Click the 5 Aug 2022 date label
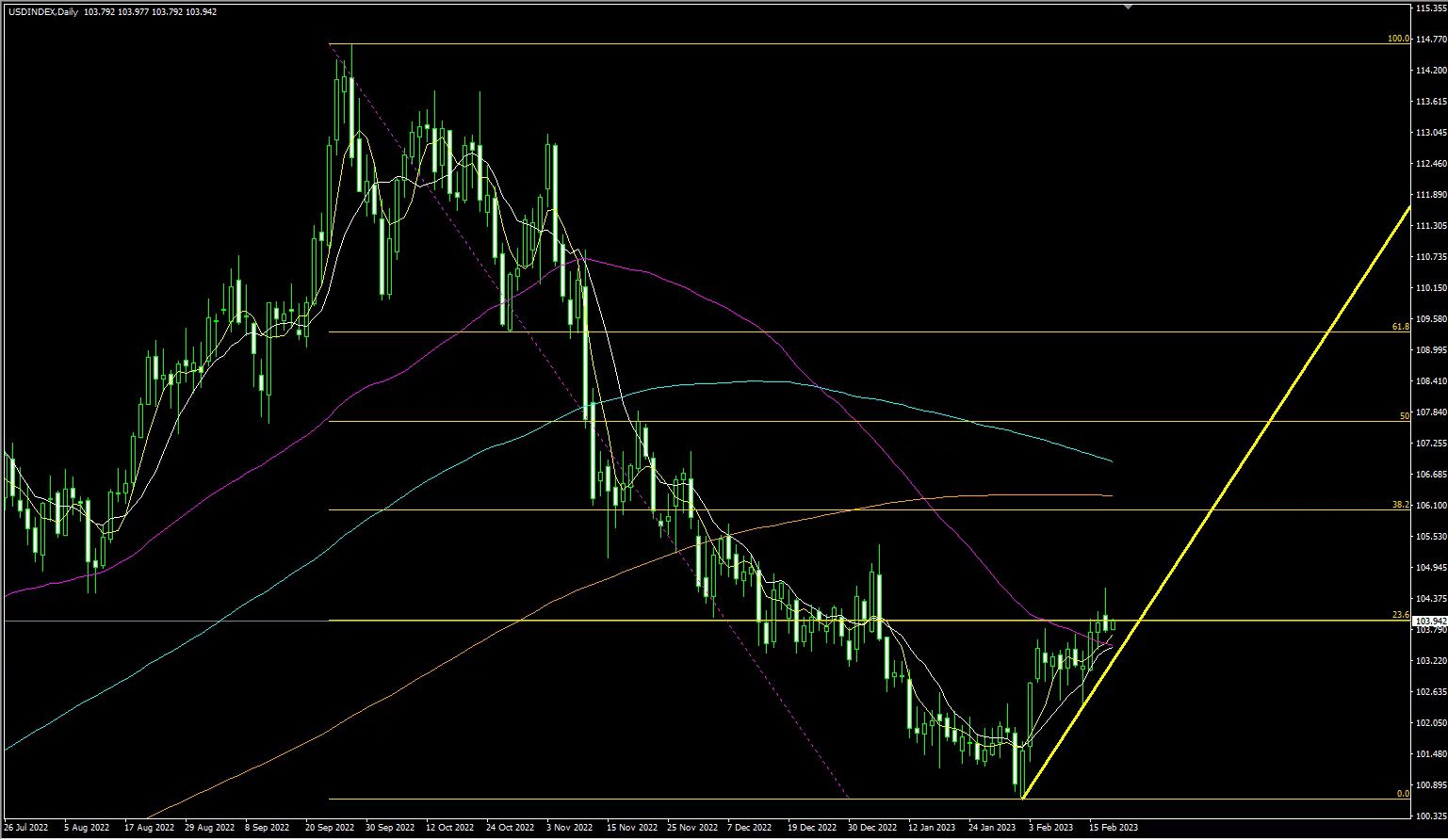The height and width of the screenshot is (840, 1448). point(87,829)
